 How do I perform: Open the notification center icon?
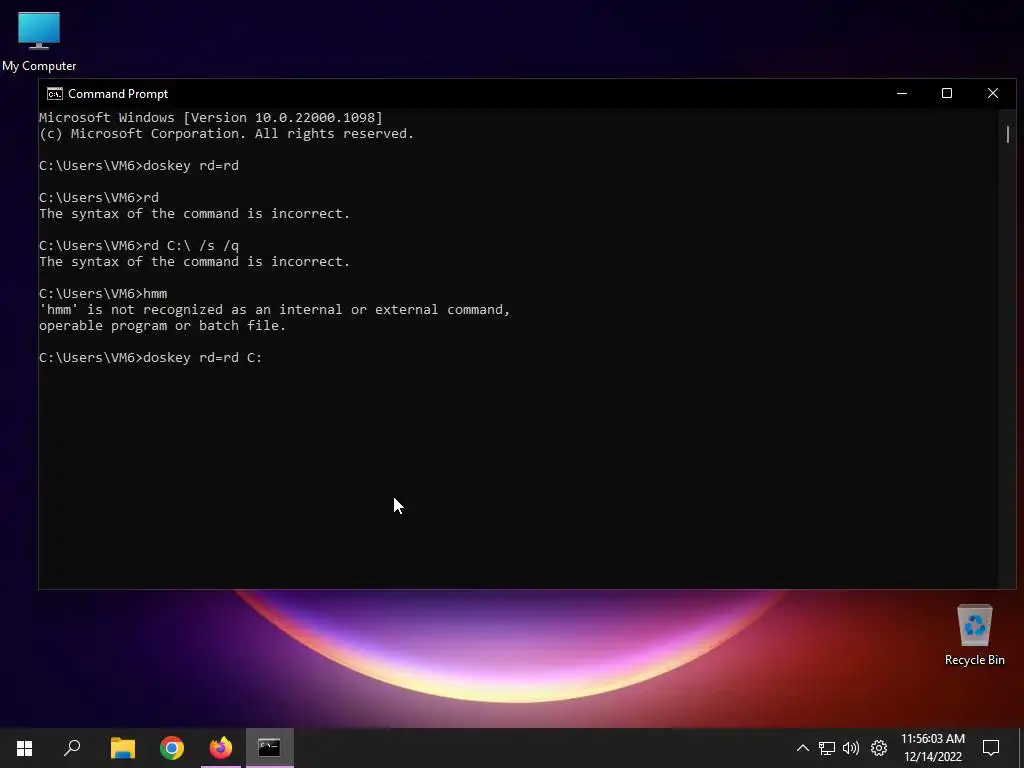tap(991, 748)
